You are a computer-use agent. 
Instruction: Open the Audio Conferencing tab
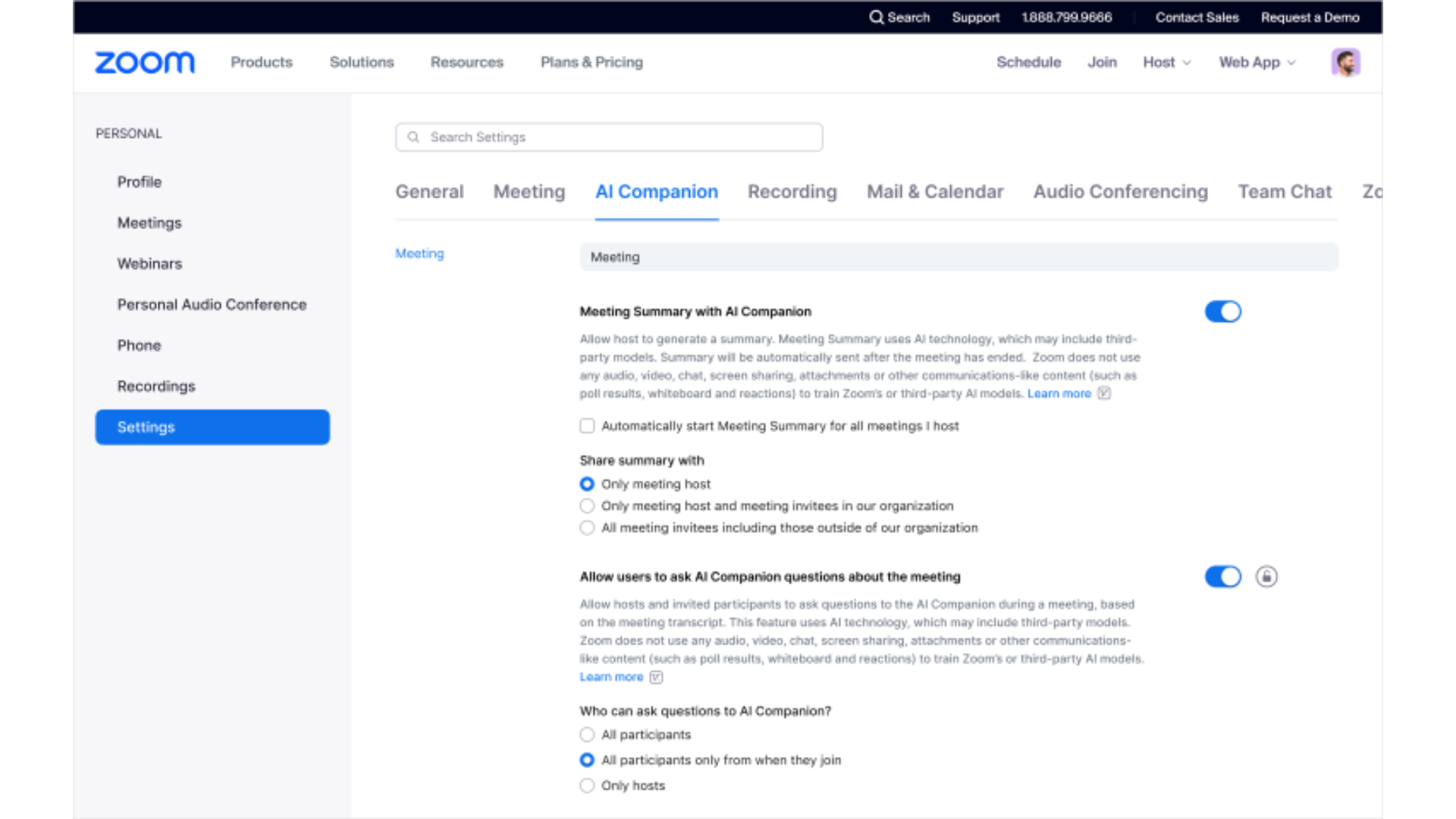pyautogui.click(x=1120, y=192)
